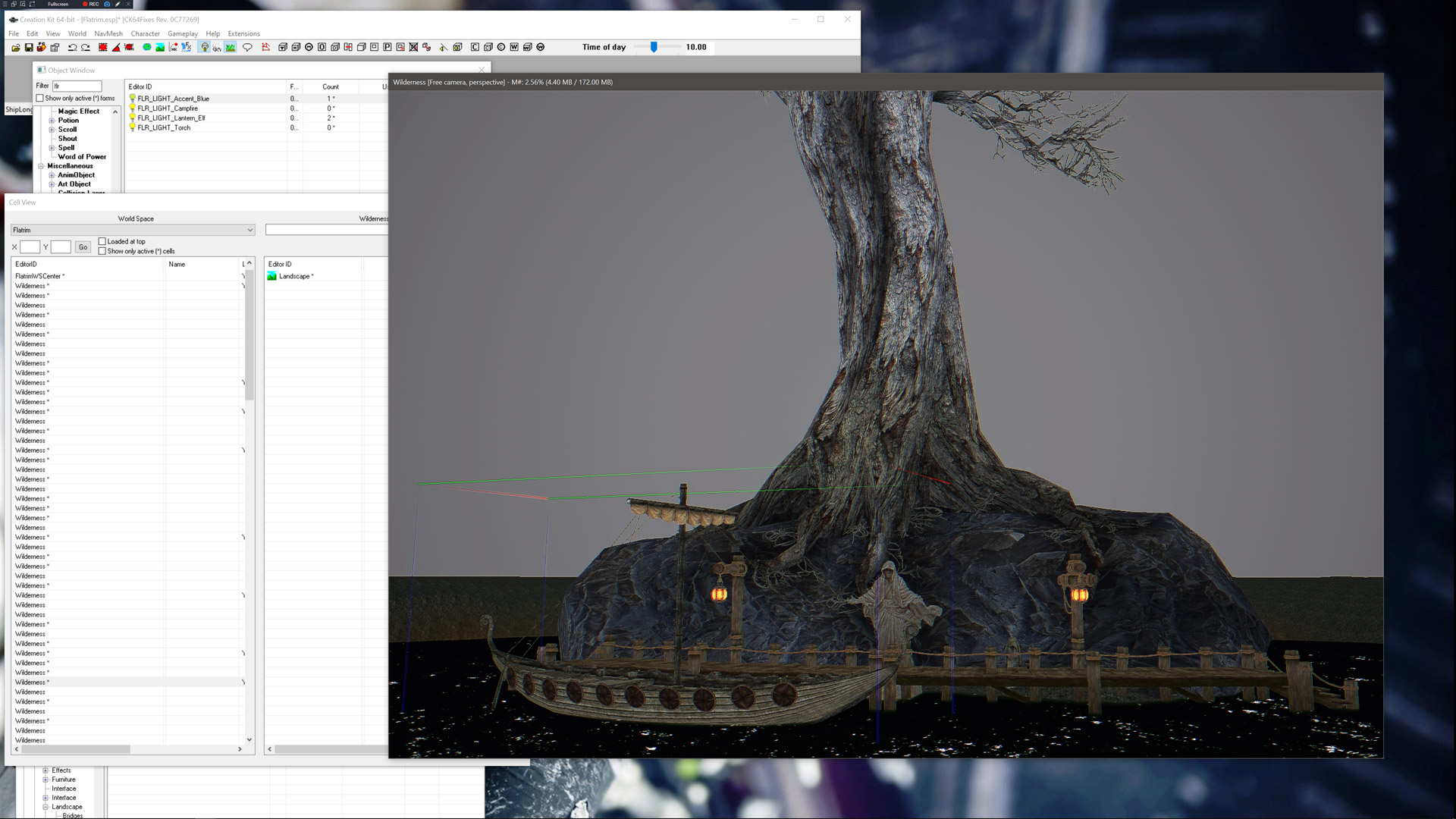Expand the Potion tree node
The height and width of the screenshot is (819, 1456).
tap(52, 121)
